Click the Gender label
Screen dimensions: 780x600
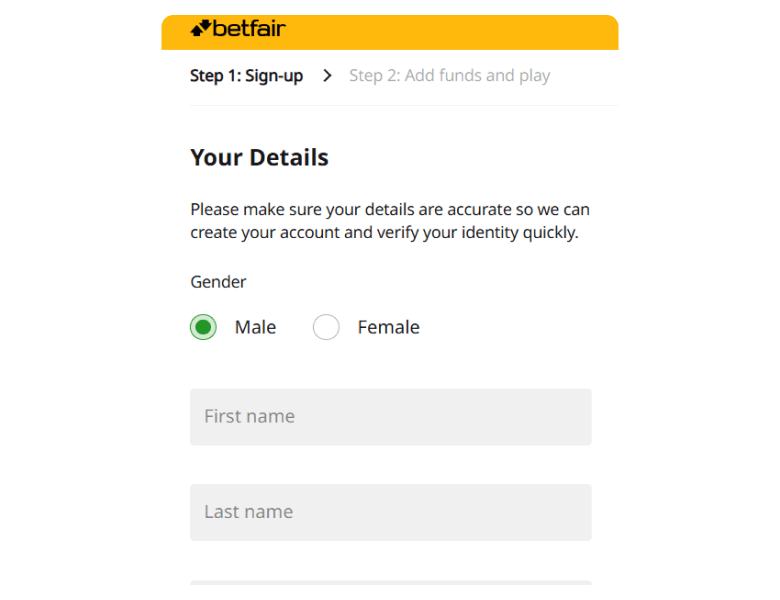pos(218,282)
